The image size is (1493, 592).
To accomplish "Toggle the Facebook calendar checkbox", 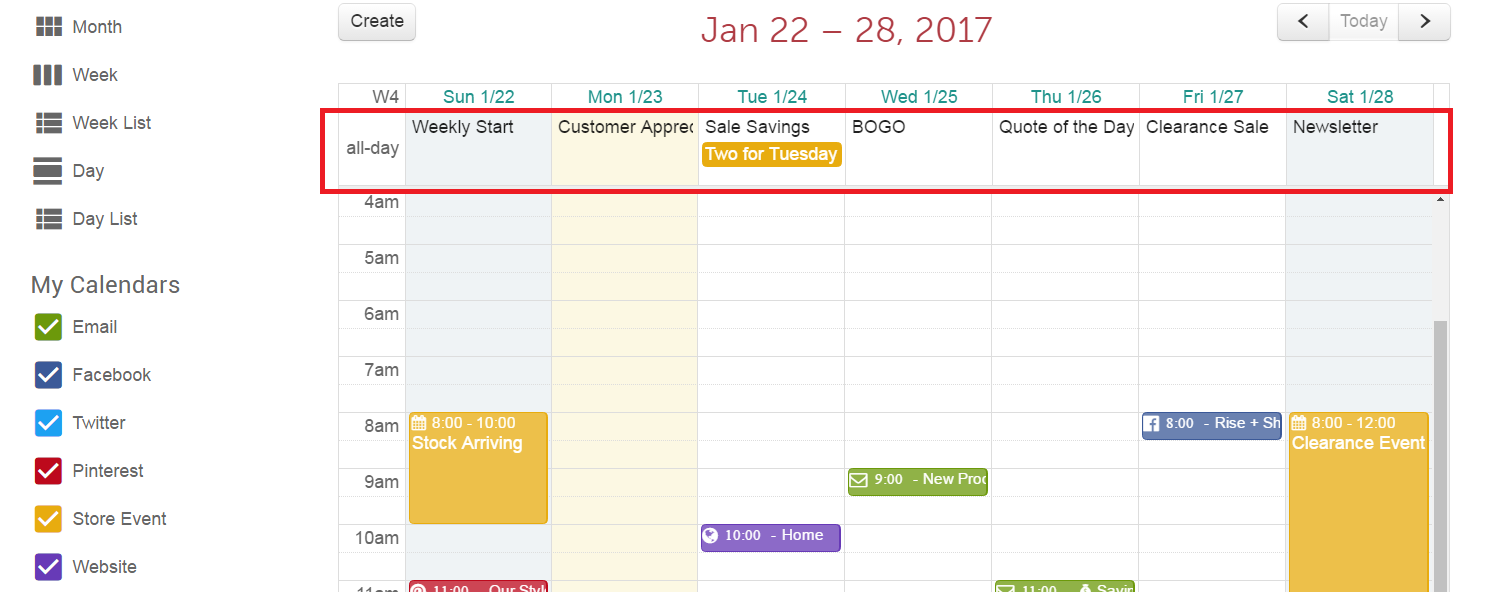I will (49, 375).
